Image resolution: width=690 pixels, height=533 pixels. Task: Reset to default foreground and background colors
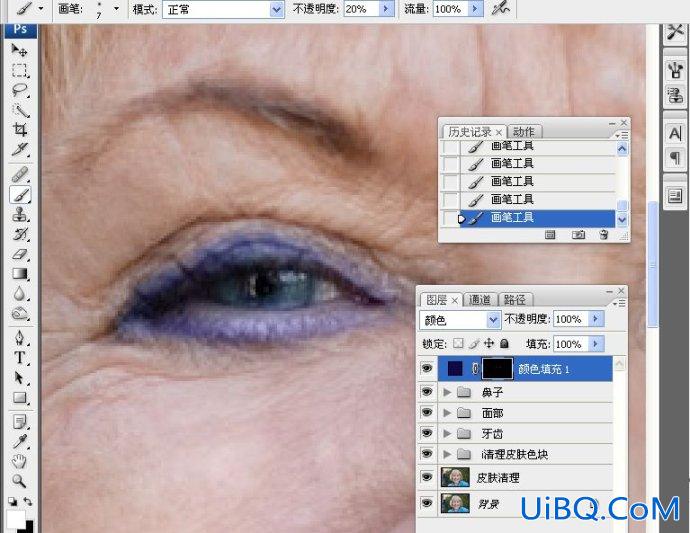click(x=13, y=501)
